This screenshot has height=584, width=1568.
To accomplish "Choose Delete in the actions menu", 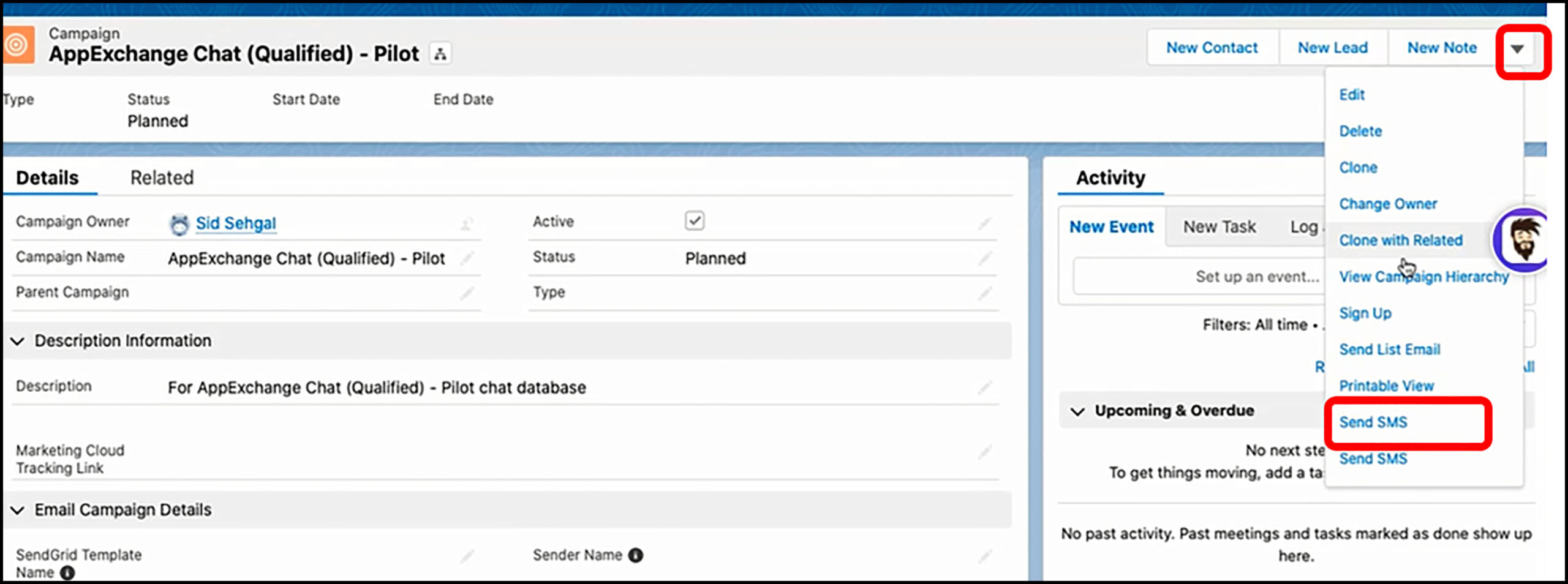I will tap(1360, 131).
